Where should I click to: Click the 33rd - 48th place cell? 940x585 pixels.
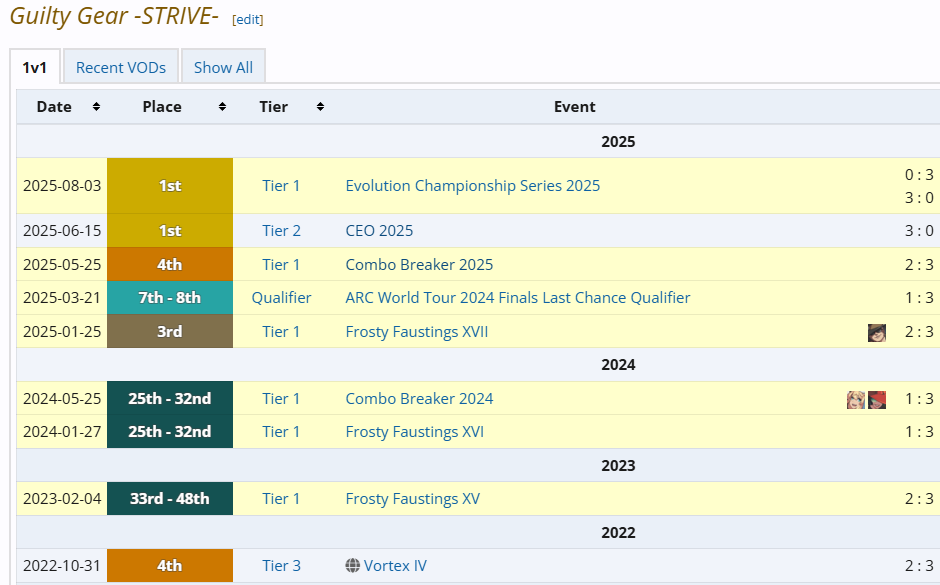pyautogui.click(x=170, y=499)
